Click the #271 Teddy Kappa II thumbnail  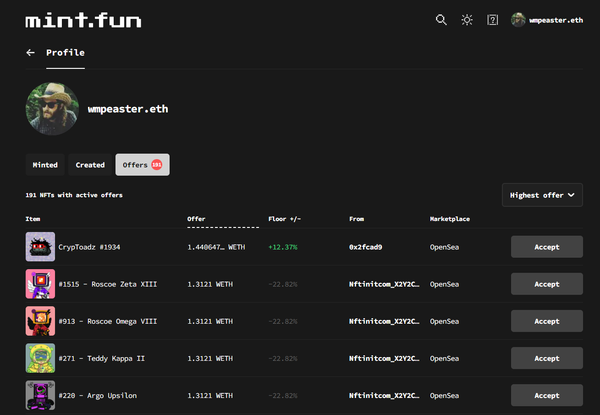pos(40,358)
